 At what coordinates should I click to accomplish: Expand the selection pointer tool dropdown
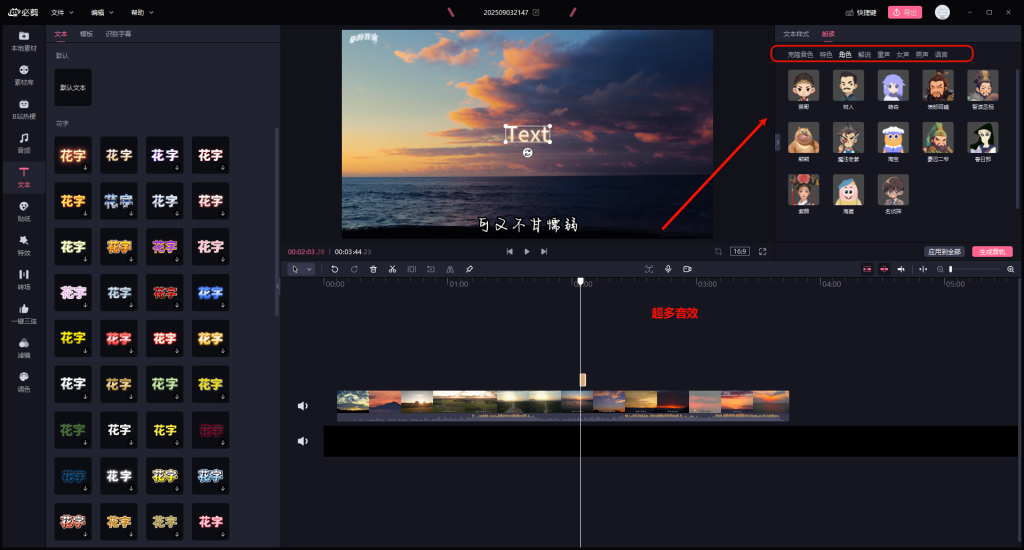309,269
